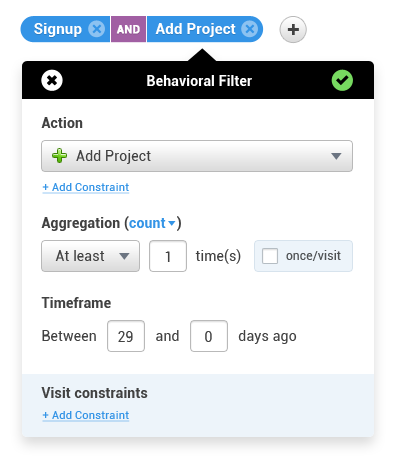
Task: Remove the Add Project filter chip
Action: pyautogui.click(x=250, y=29)
